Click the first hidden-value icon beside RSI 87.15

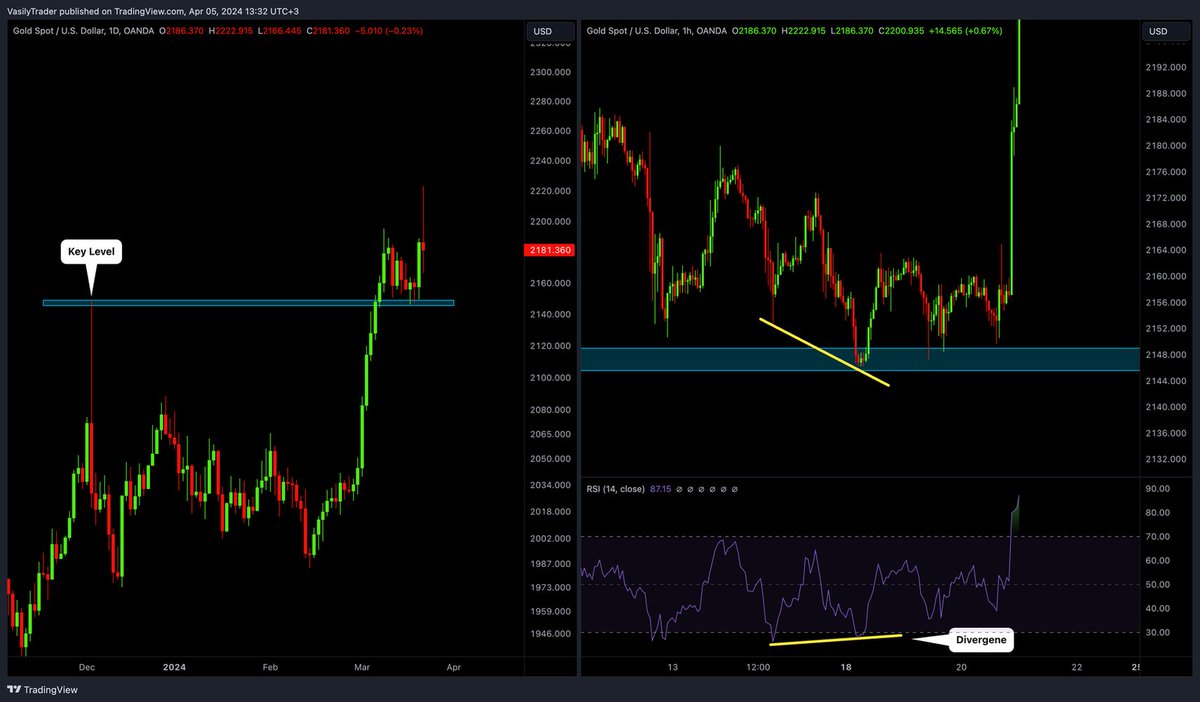point(678,489)
